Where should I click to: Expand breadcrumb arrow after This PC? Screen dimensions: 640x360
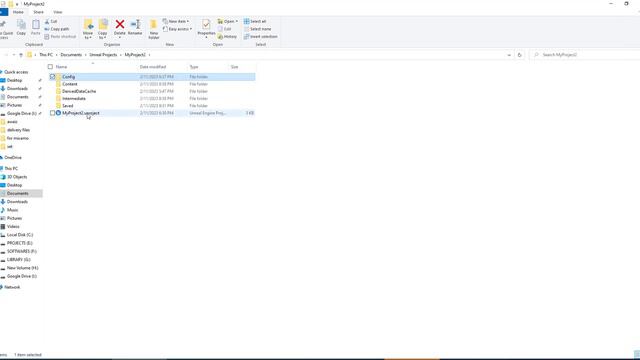(57, 55)
